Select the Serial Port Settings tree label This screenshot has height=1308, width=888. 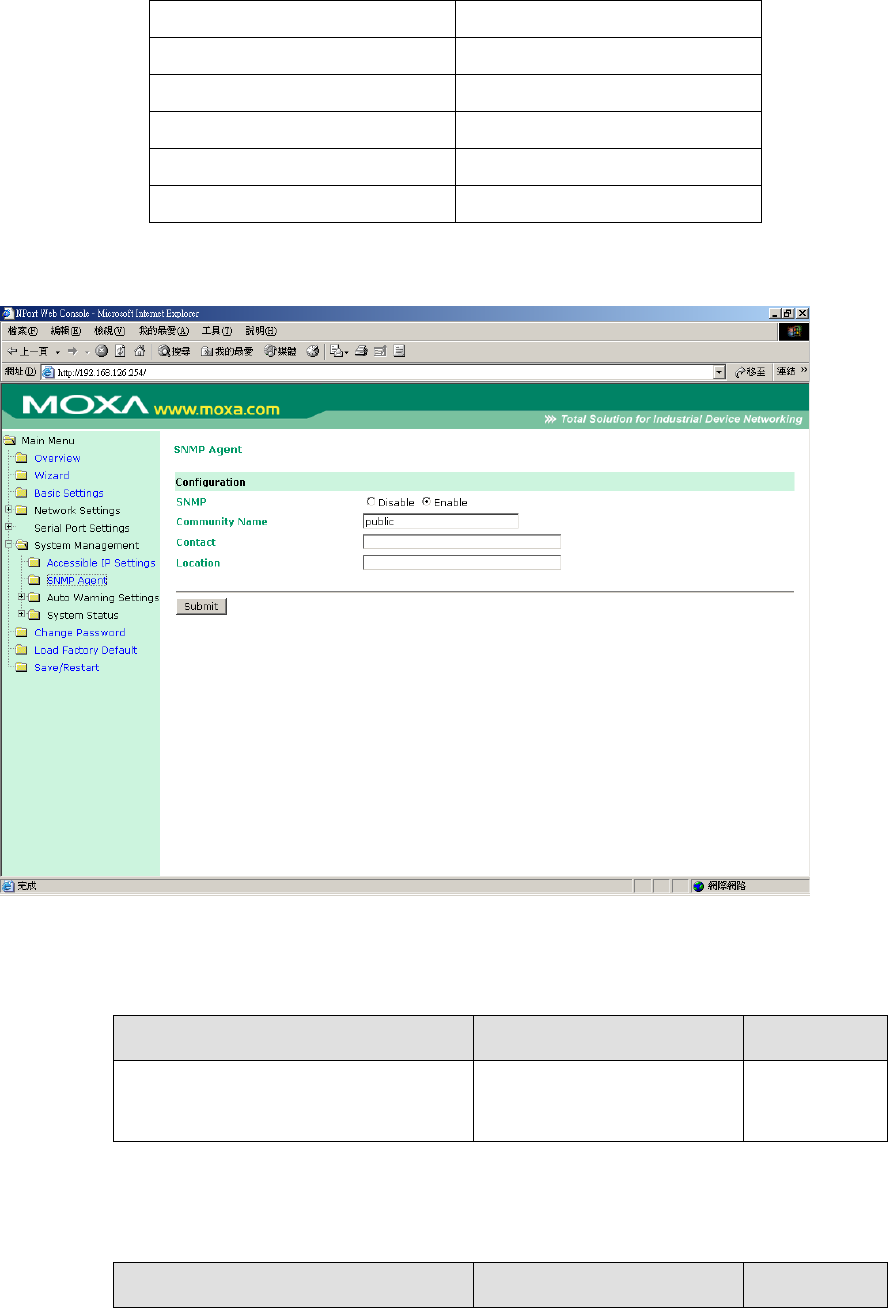tap(82, 528)
